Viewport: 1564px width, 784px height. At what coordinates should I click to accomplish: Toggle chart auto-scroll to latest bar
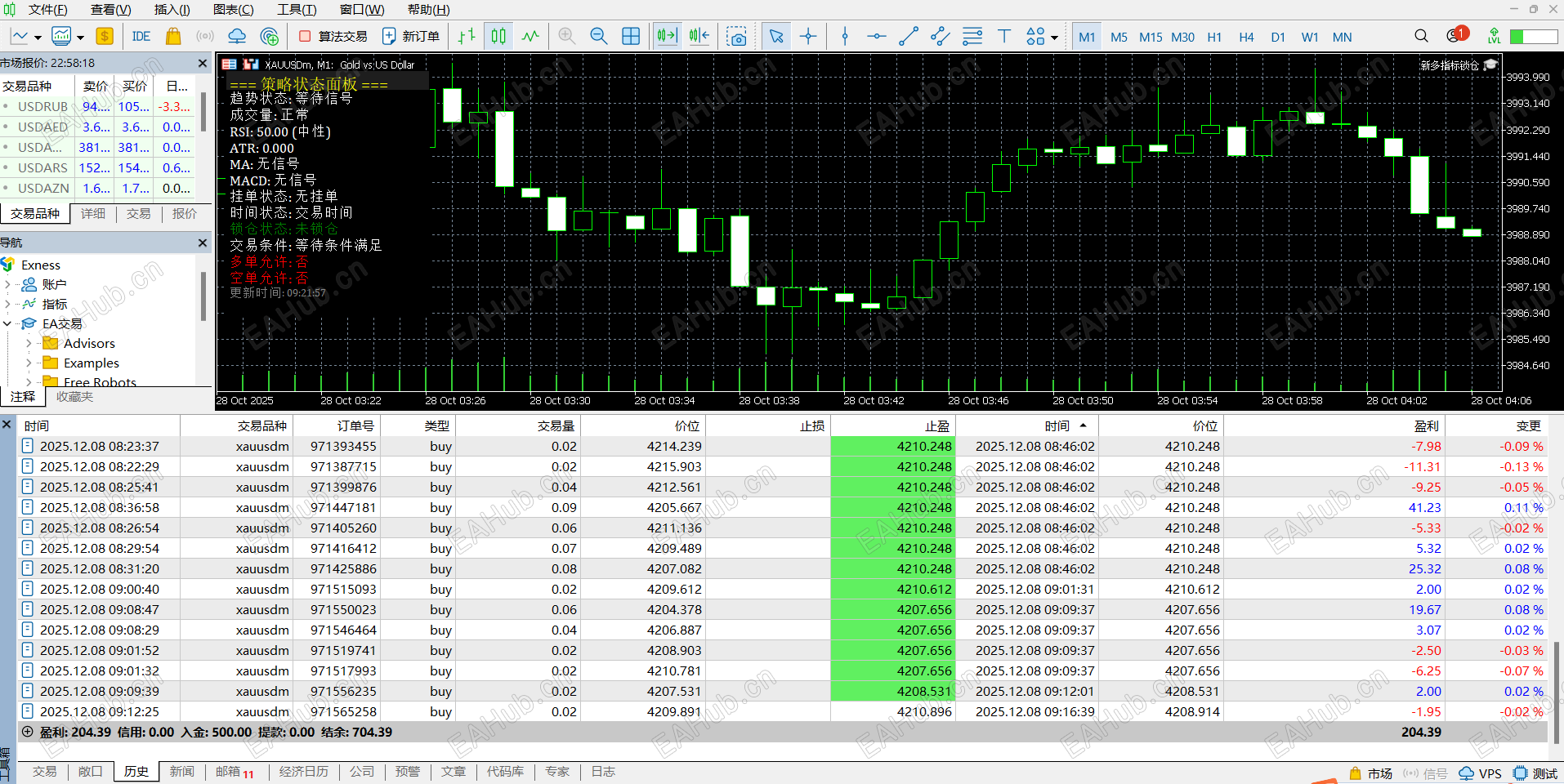[x=667, y=36]
